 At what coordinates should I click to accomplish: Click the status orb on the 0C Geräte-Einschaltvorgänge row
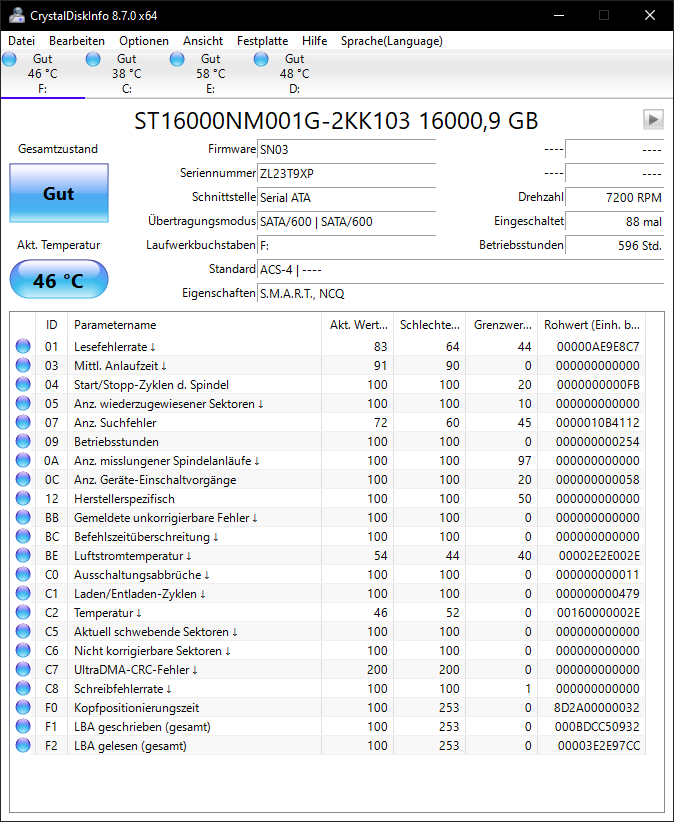pyautogui.click(x=23, y=479)
